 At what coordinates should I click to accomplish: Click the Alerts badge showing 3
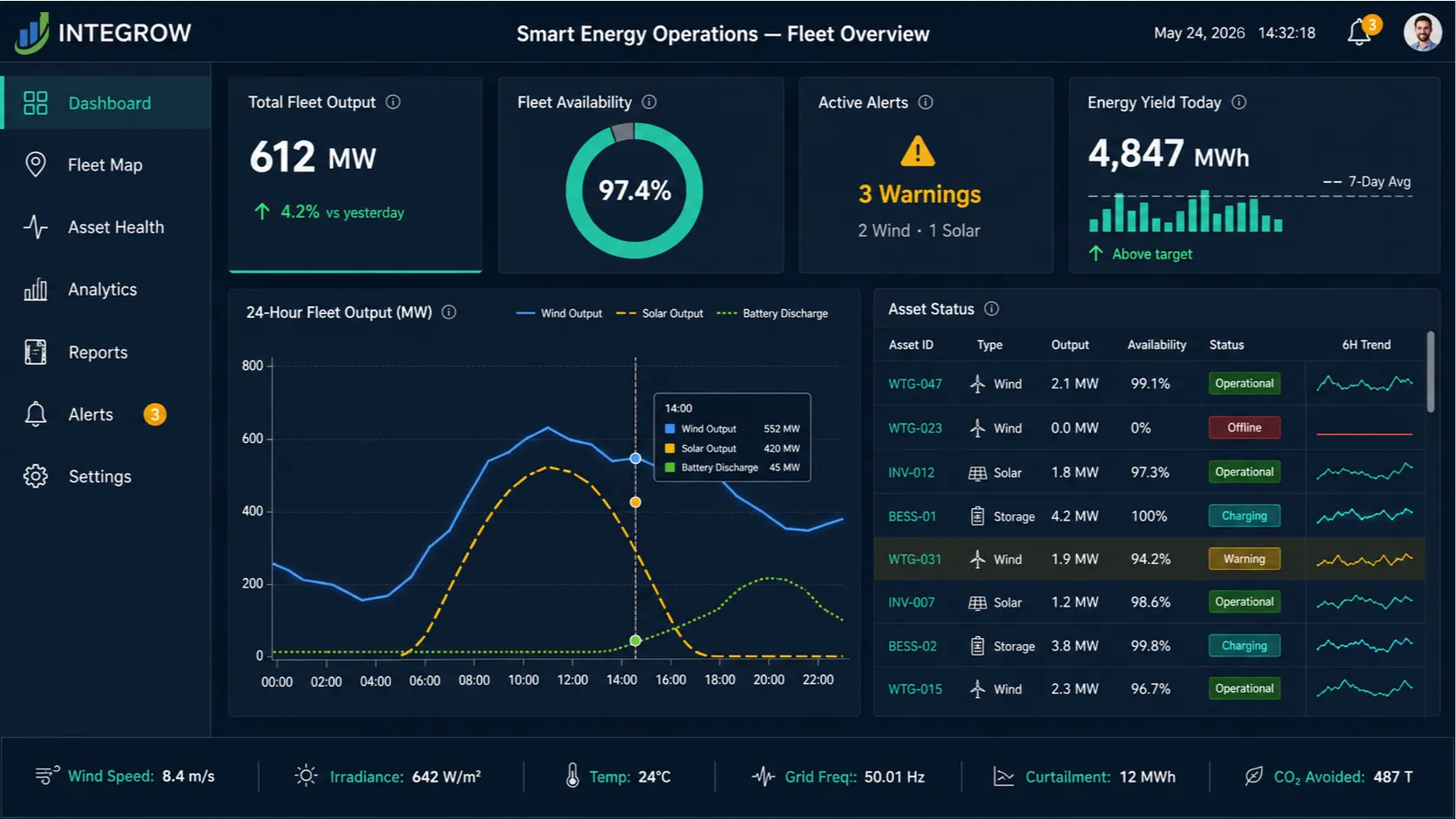155,414
